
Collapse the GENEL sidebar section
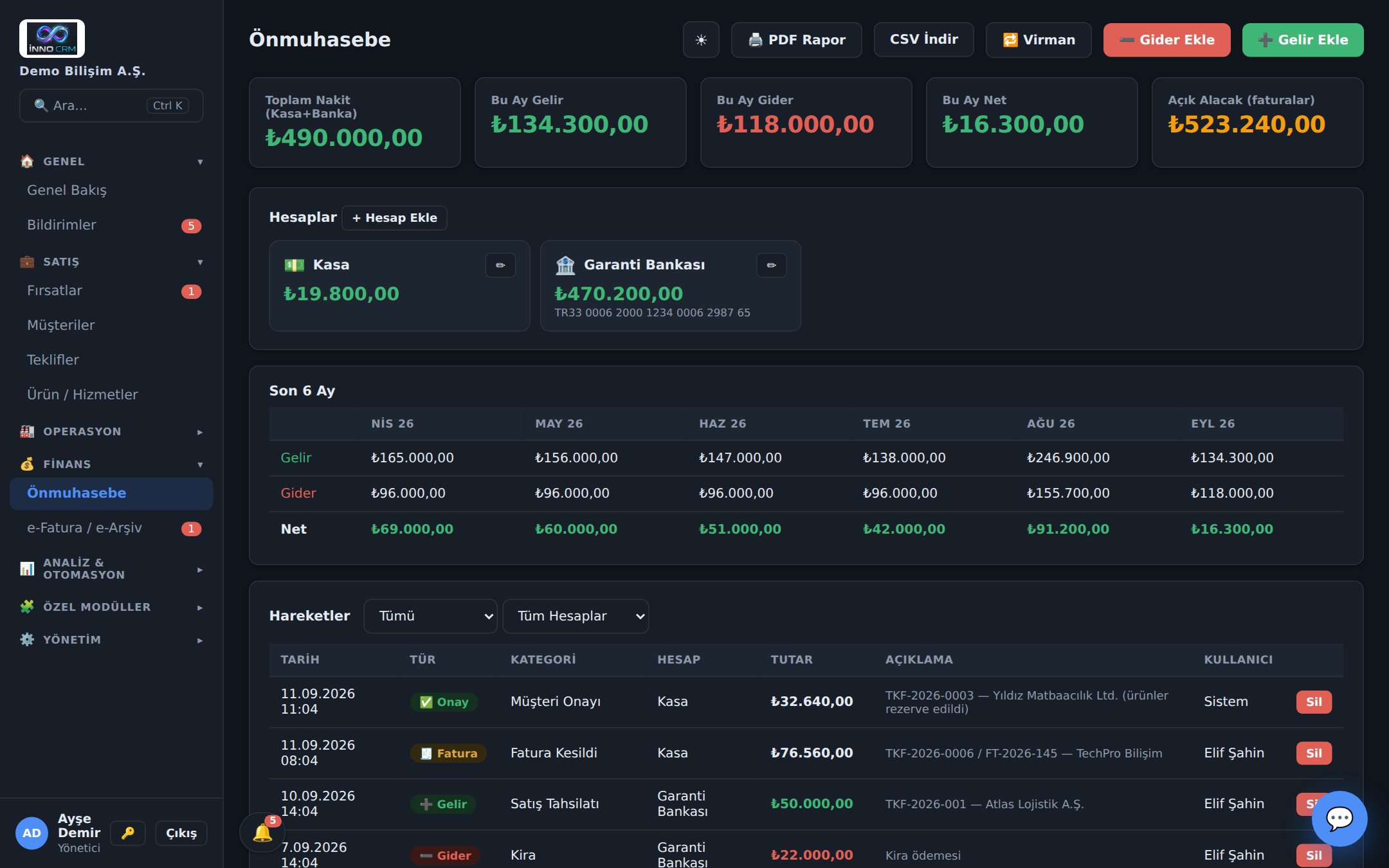[111, 161]
